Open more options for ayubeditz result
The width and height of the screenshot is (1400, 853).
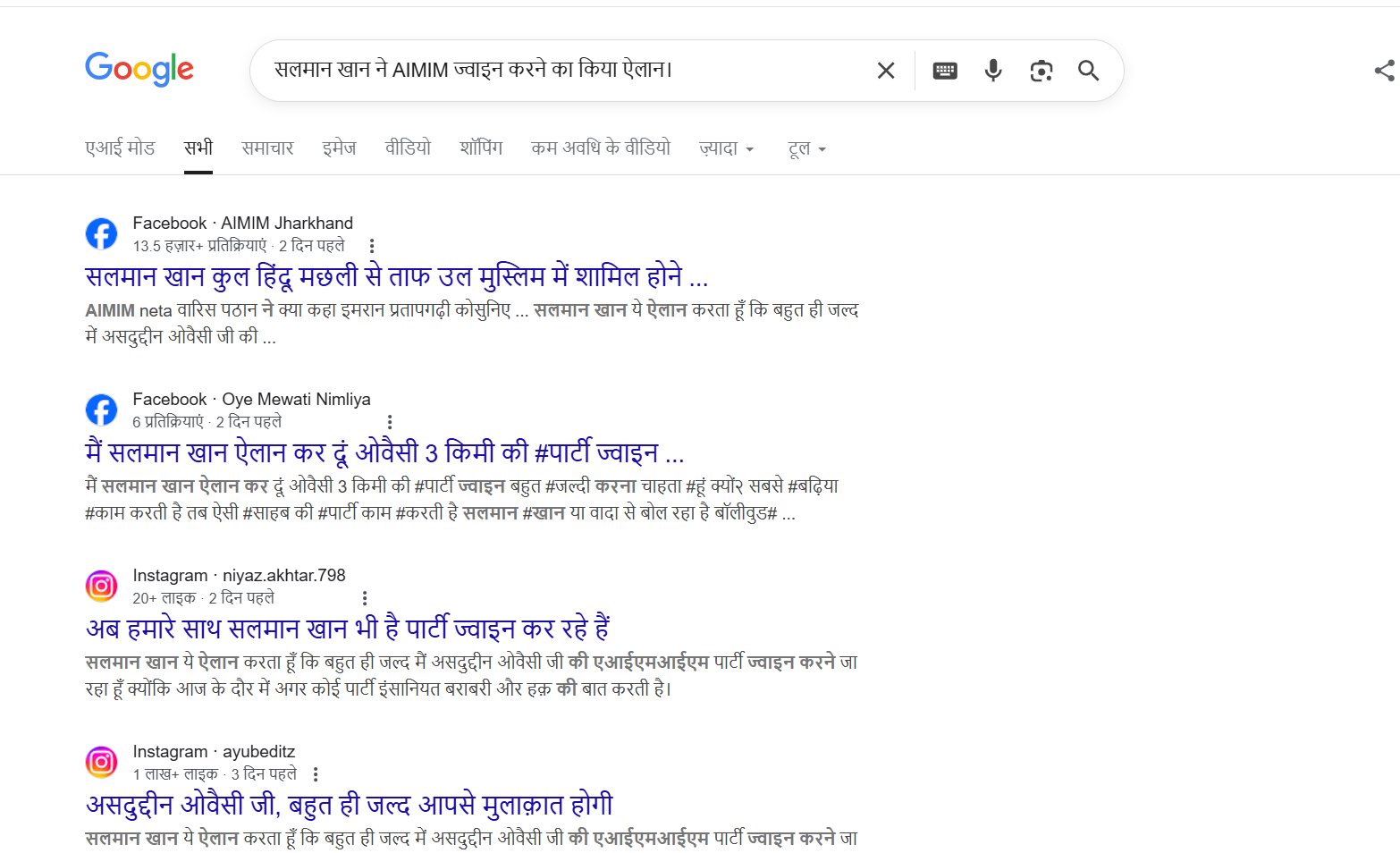316,774
